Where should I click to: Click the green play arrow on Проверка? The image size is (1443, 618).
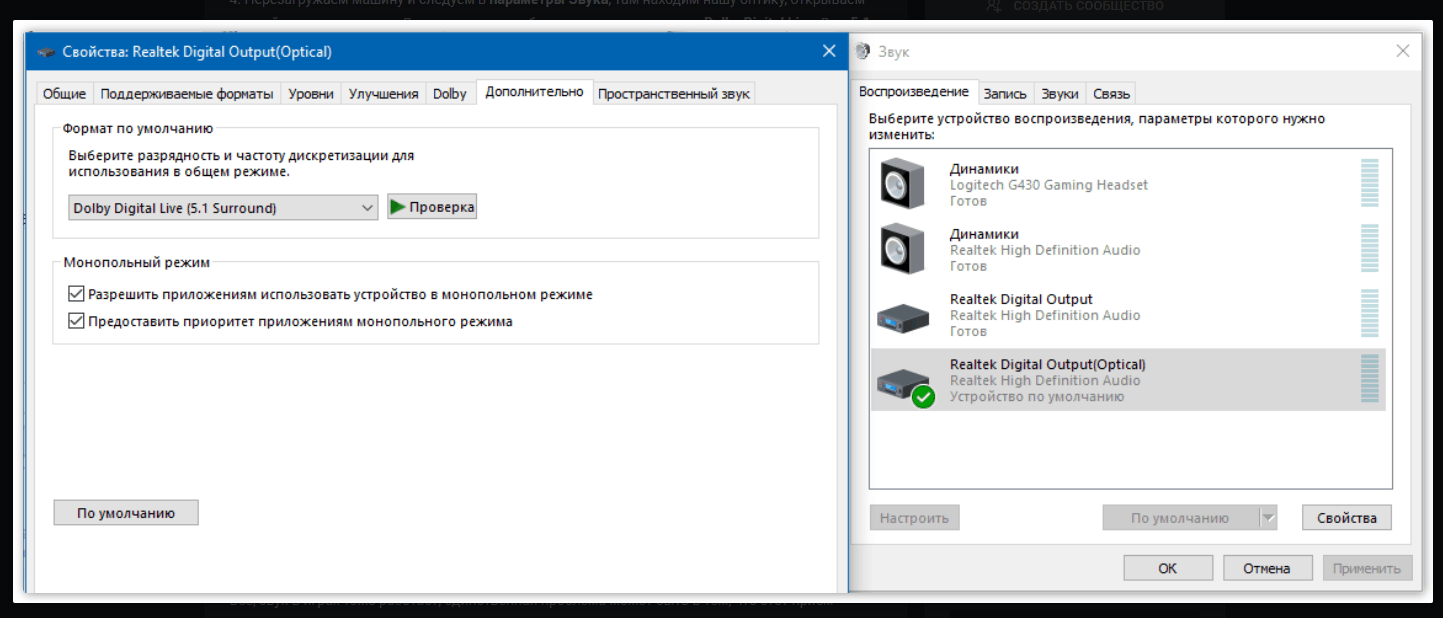398,207
